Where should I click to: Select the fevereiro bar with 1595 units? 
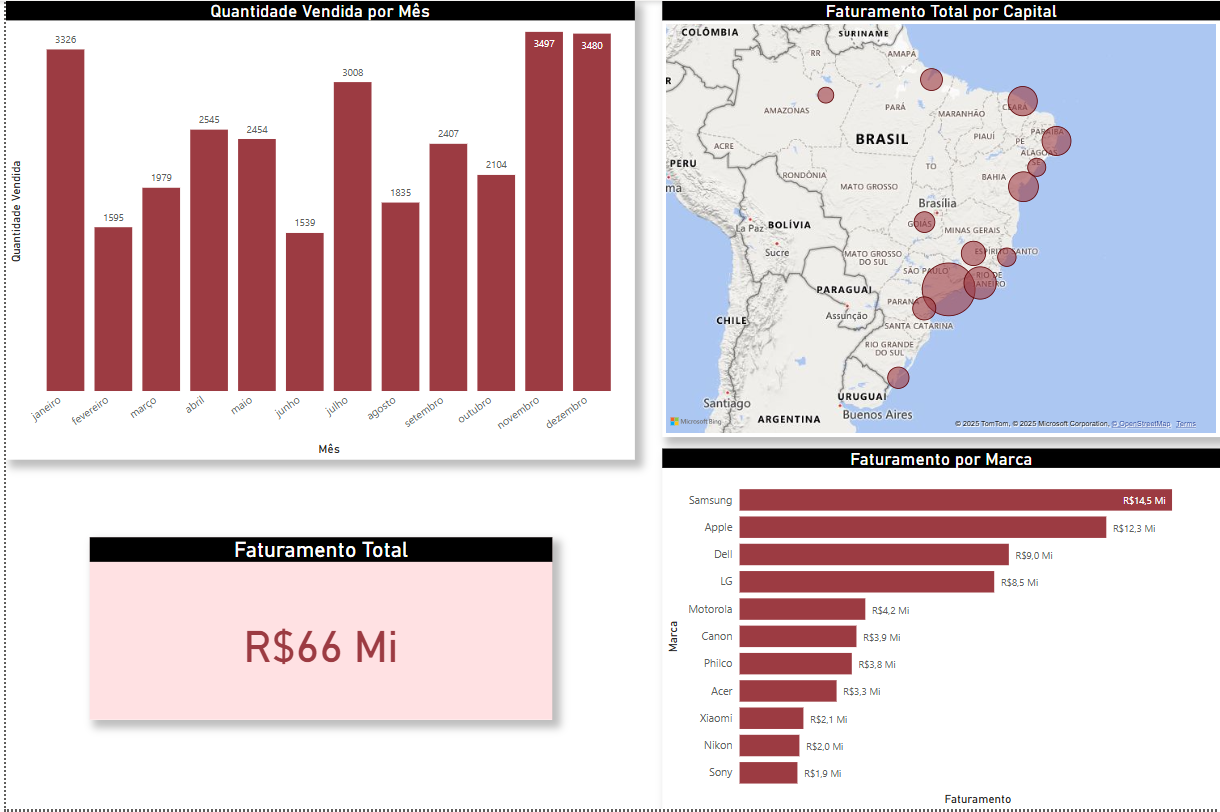(x=113, y=309)
